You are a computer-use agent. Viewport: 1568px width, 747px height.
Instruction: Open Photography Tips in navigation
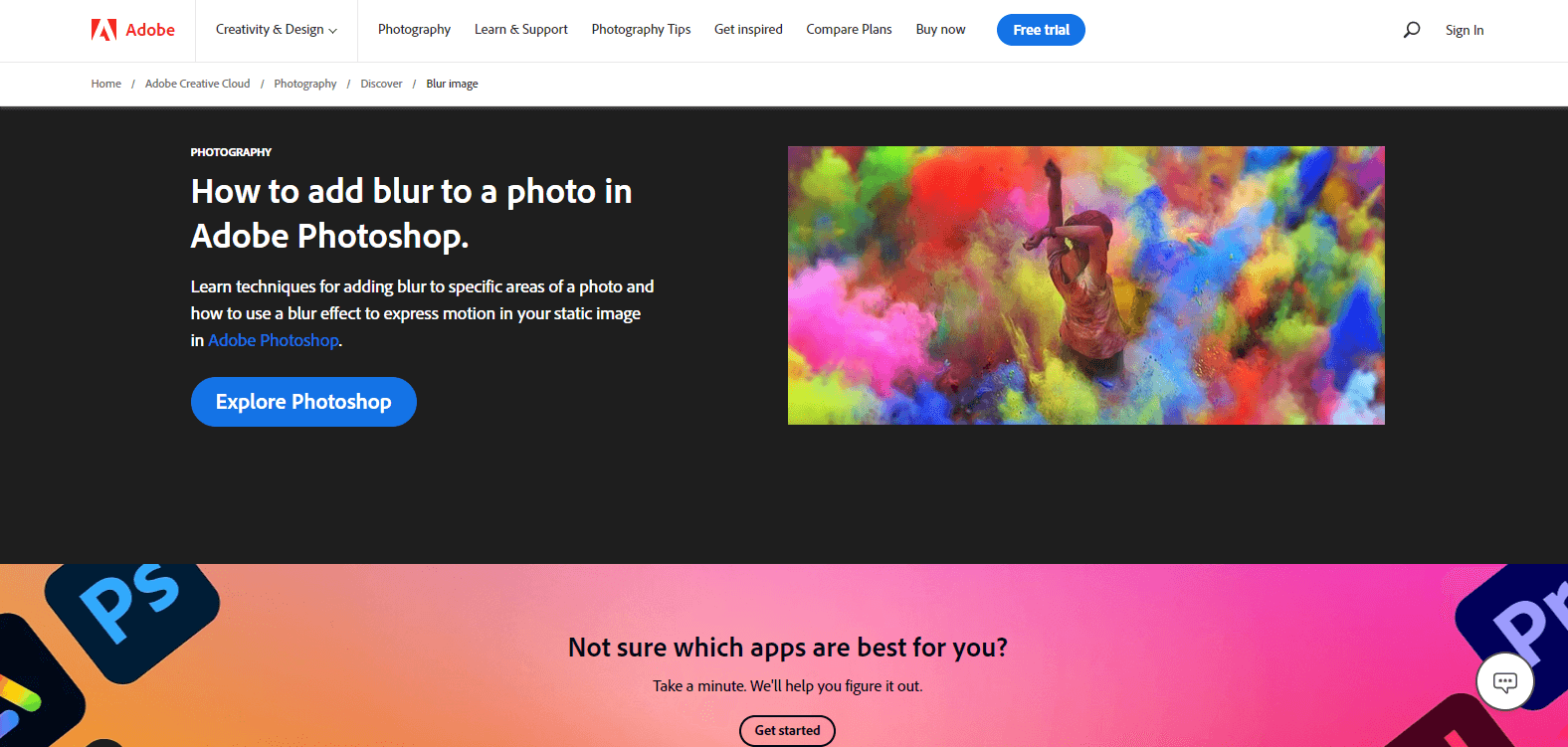641,30
